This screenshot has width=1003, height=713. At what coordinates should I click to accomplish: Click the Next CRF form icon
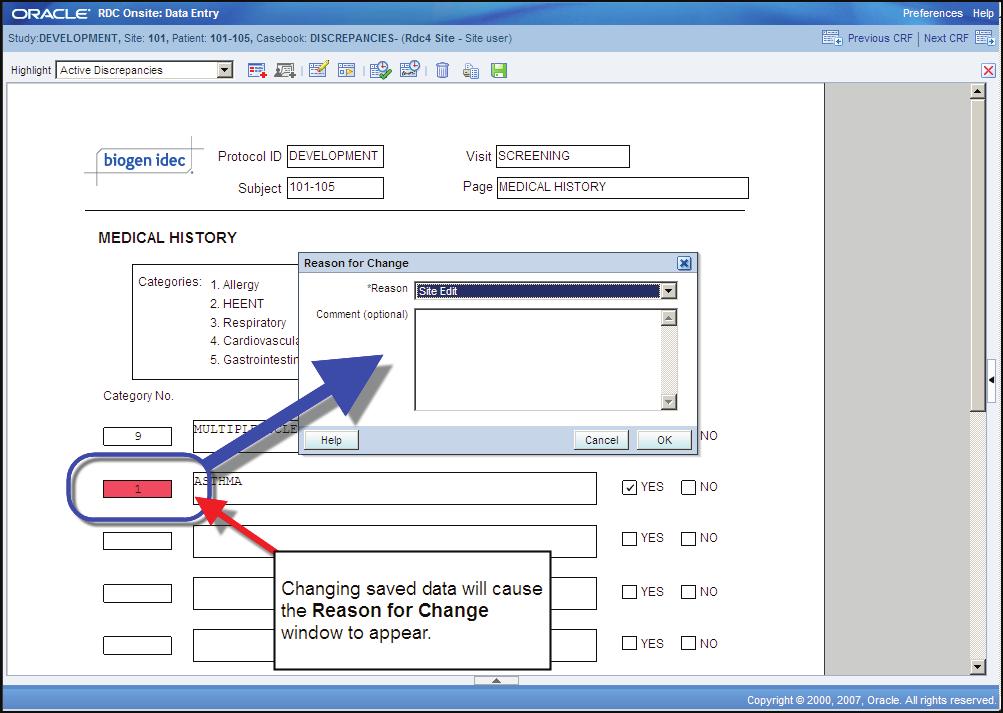(x=984, y=38)
